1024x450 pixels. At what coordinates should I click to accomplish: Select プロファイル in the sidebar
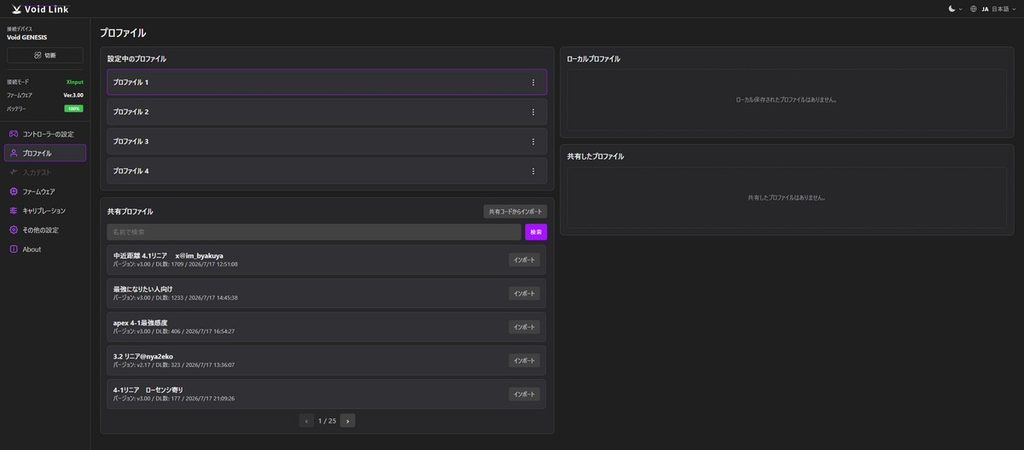[x=45, y=153]
